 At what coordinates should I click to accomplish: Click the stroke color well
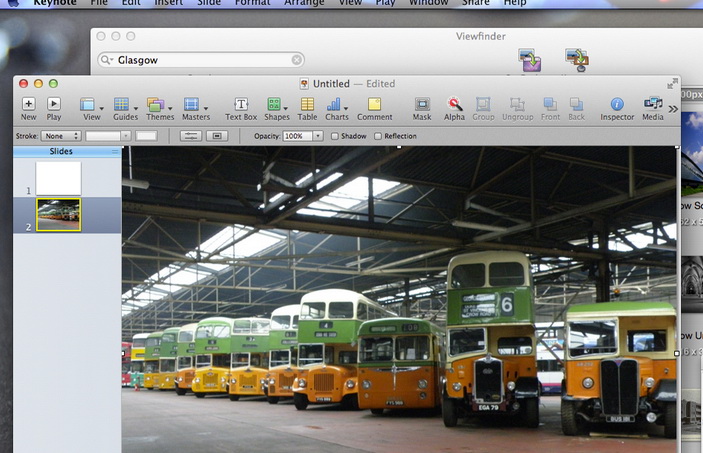pos(146,136)
